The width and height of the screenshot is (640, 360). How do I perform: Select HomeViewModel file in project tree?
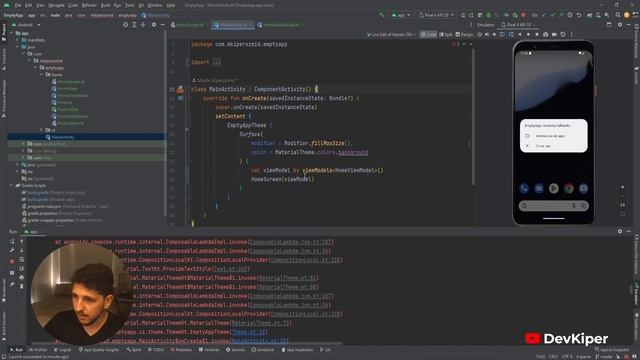click(73, 96)
